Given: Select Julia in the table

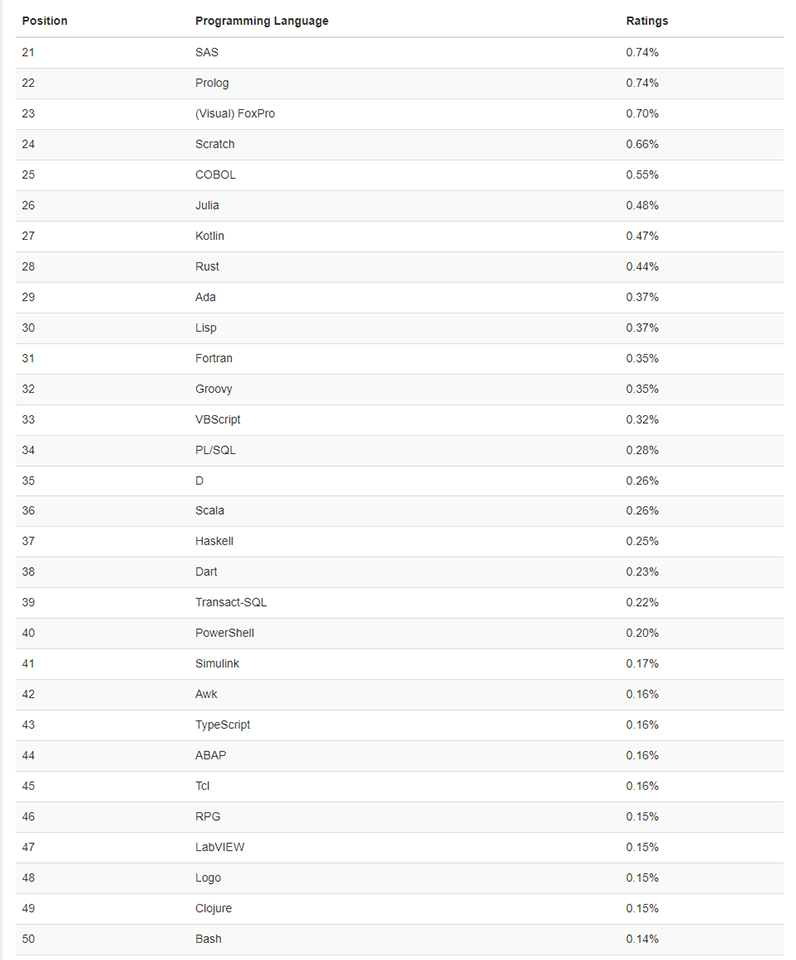Looking at the screenshot, I should point(207,206).
